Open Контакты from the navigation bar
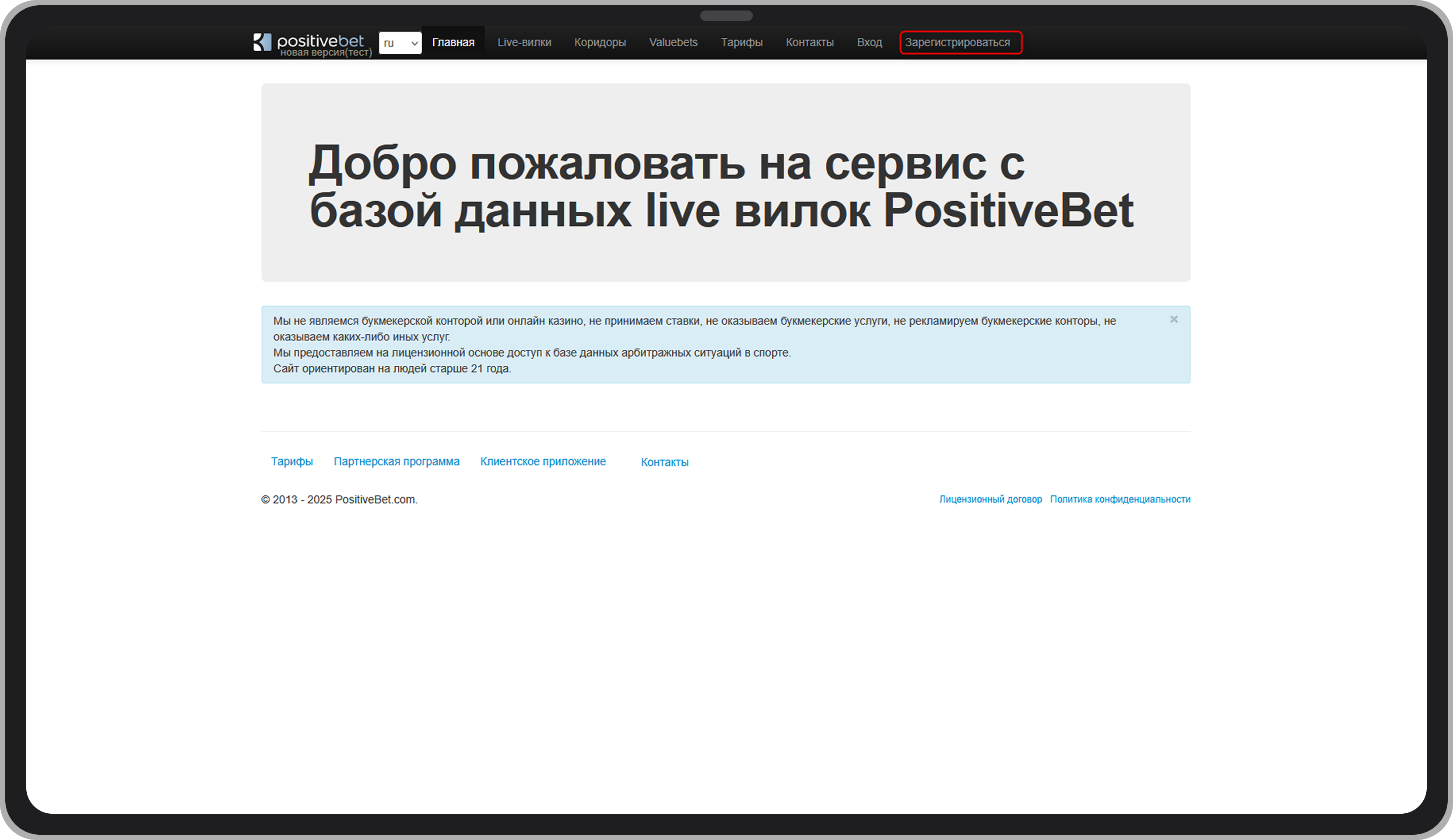 tap(810, 42)
